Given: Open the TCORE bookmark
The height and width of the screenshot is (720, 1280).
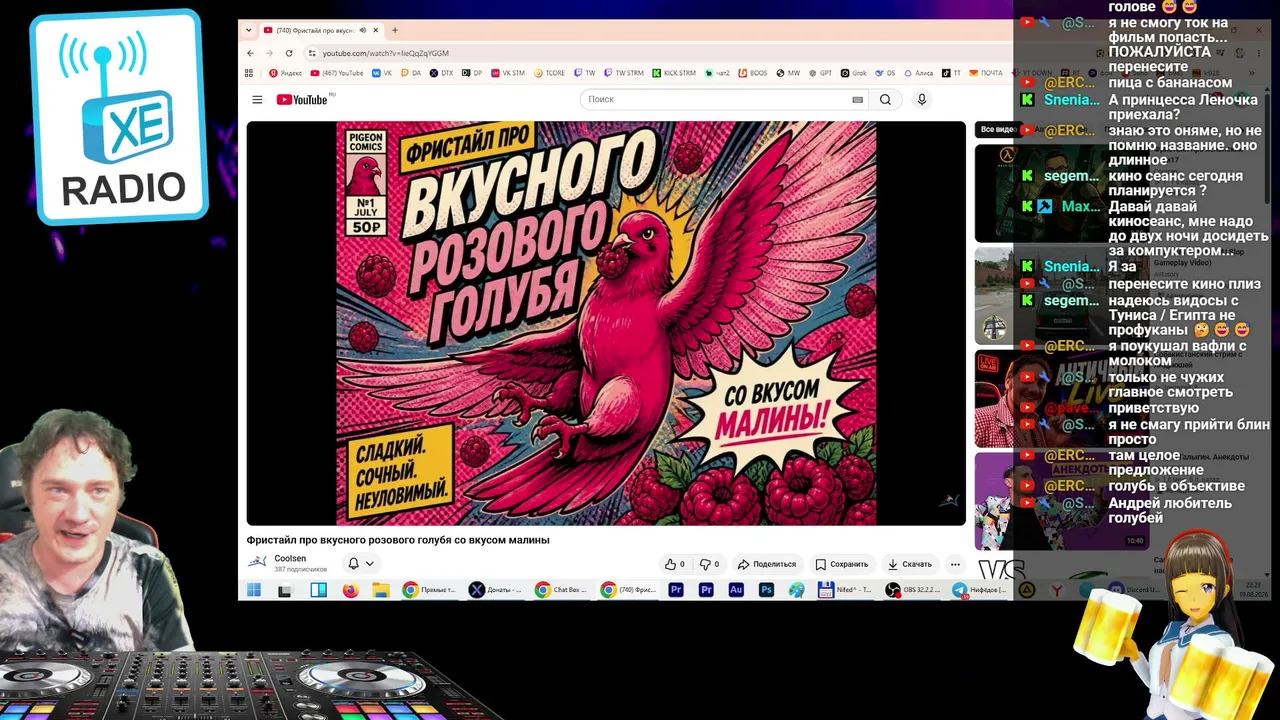Looking at the screenshot, I should point(550,73).
